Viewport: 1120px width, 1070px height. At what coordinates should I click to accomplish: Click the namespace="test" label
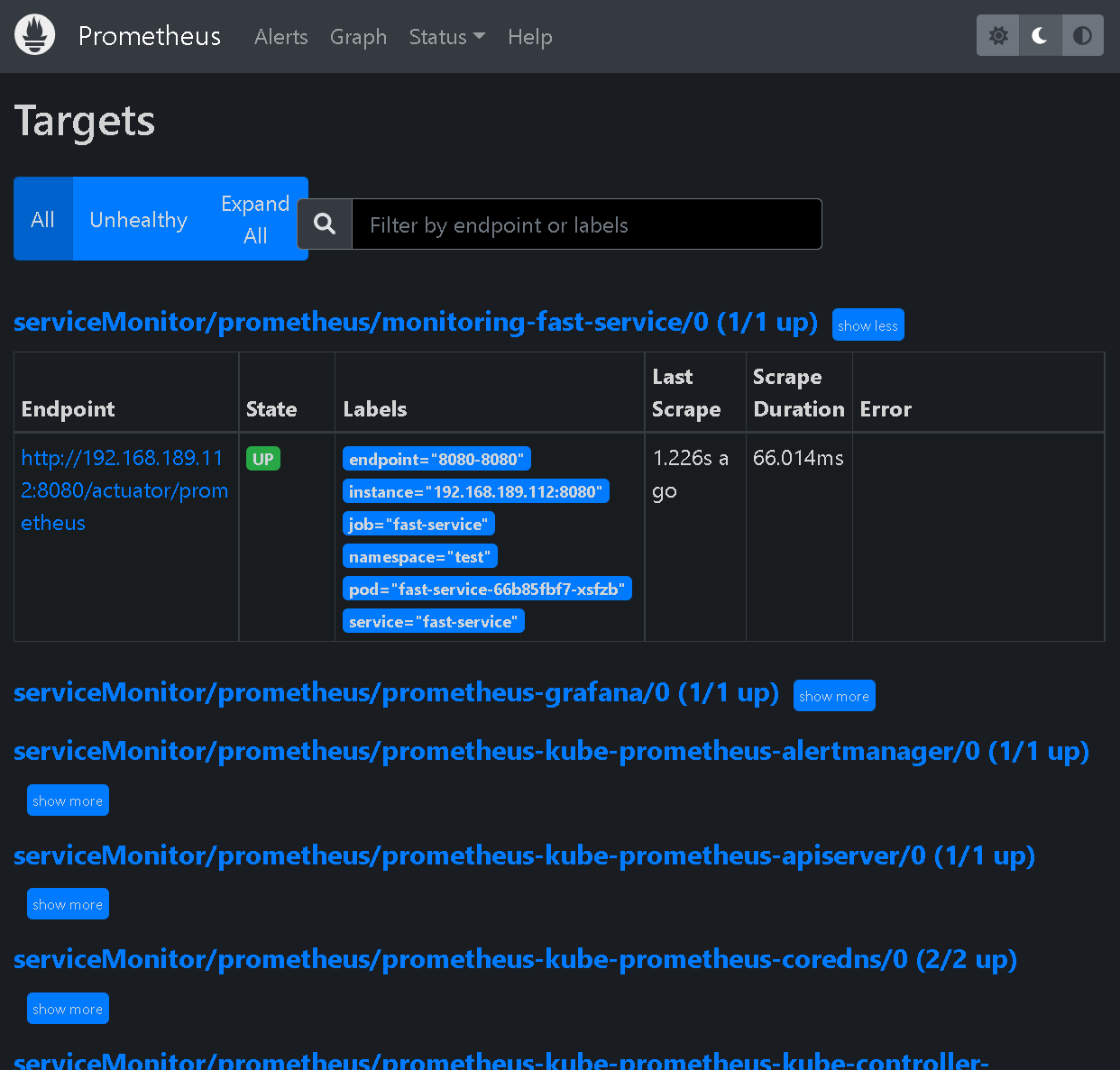(x=420, y=556)
